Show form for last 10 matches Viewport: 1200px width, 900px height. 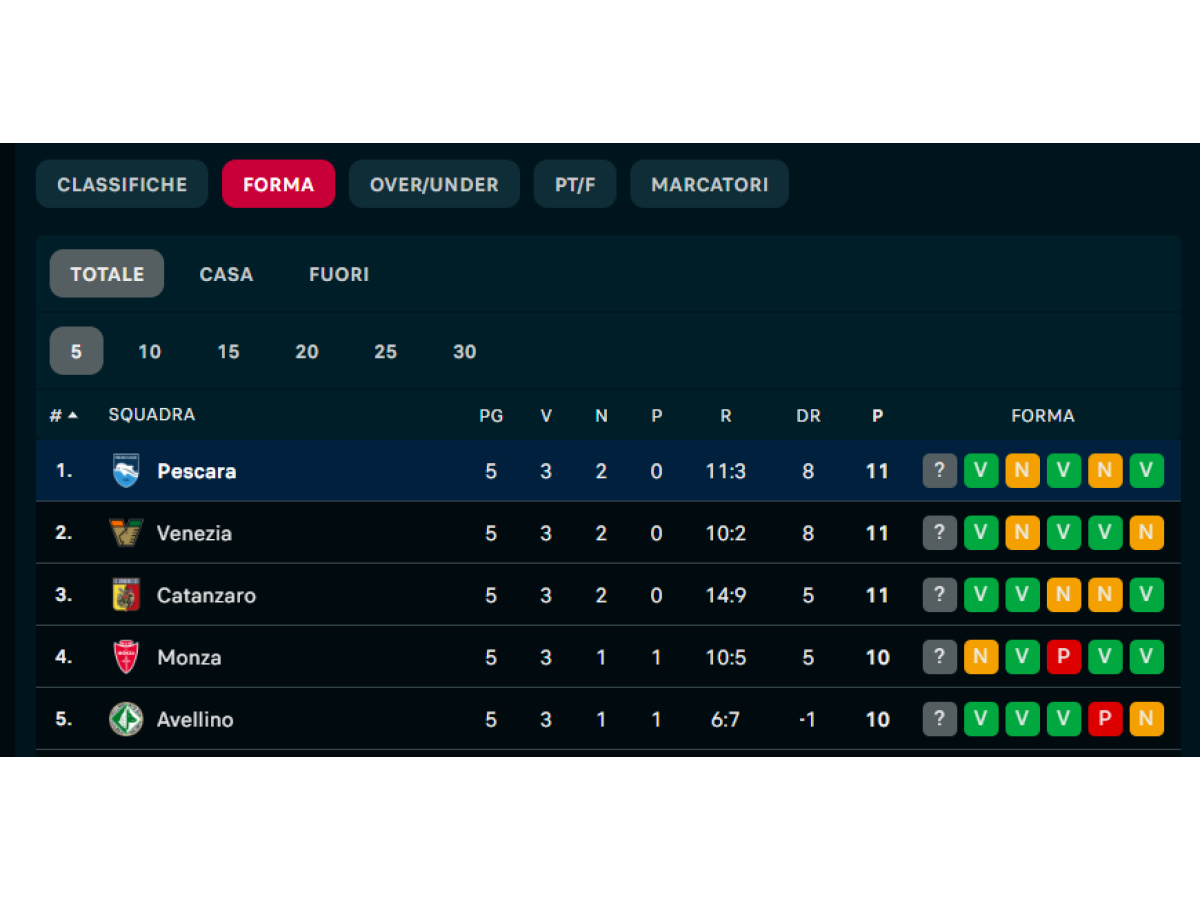149,351
